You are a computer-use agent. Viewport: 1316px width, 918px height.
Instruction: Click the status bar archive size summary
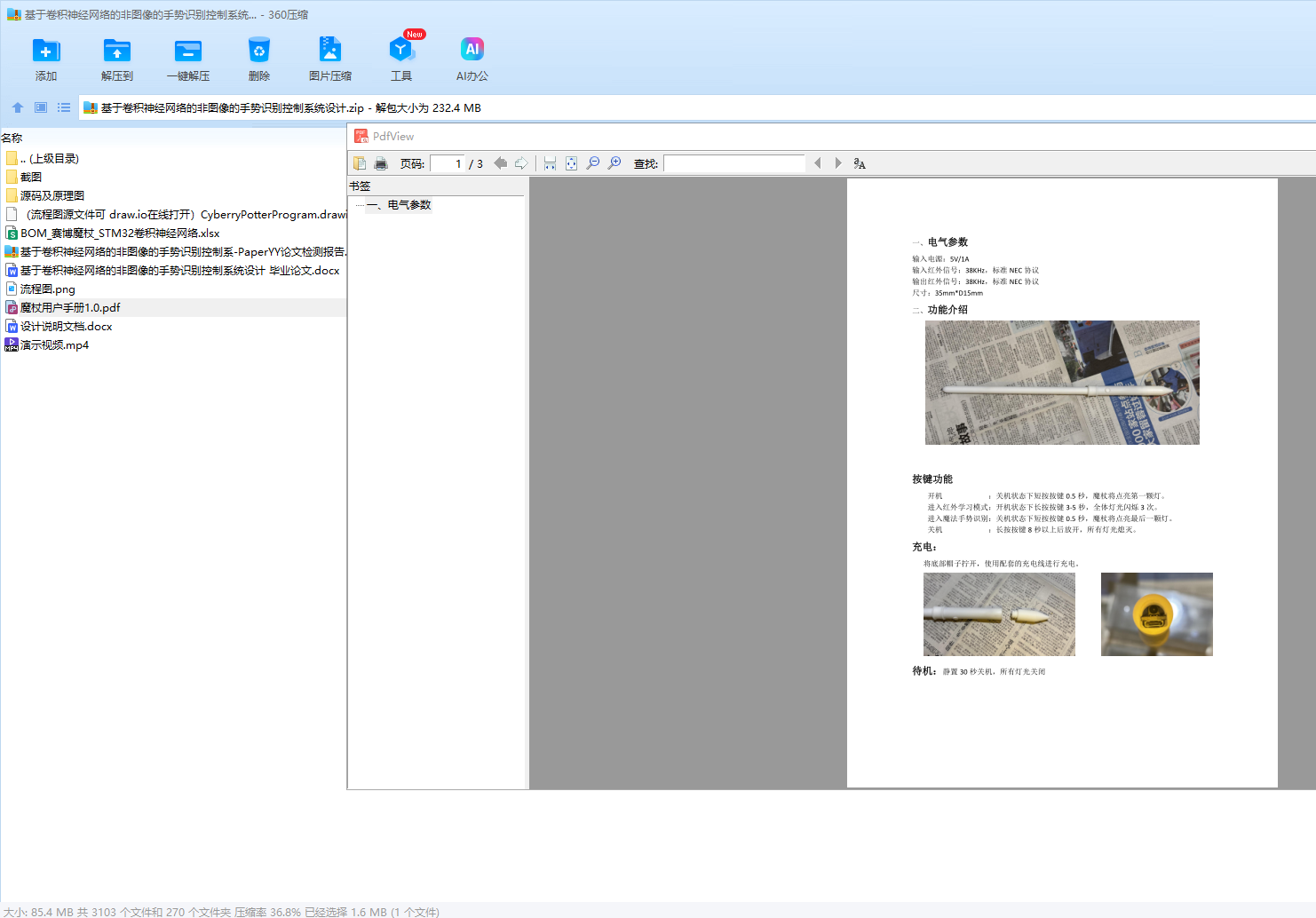click(x=221, y=912)
